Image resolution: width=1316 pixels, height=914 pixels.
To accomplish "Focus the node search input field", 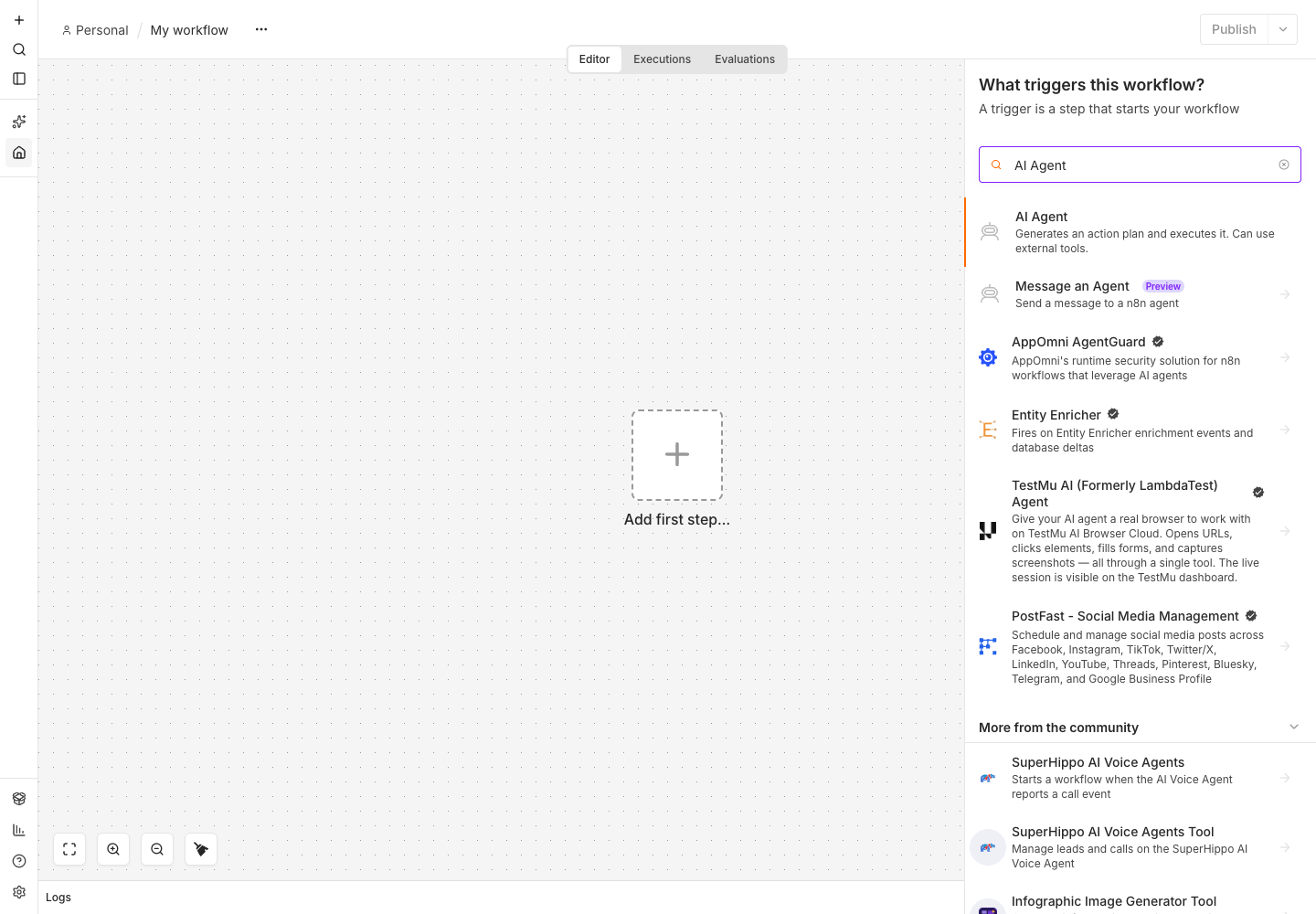I will coord(1140,165).
